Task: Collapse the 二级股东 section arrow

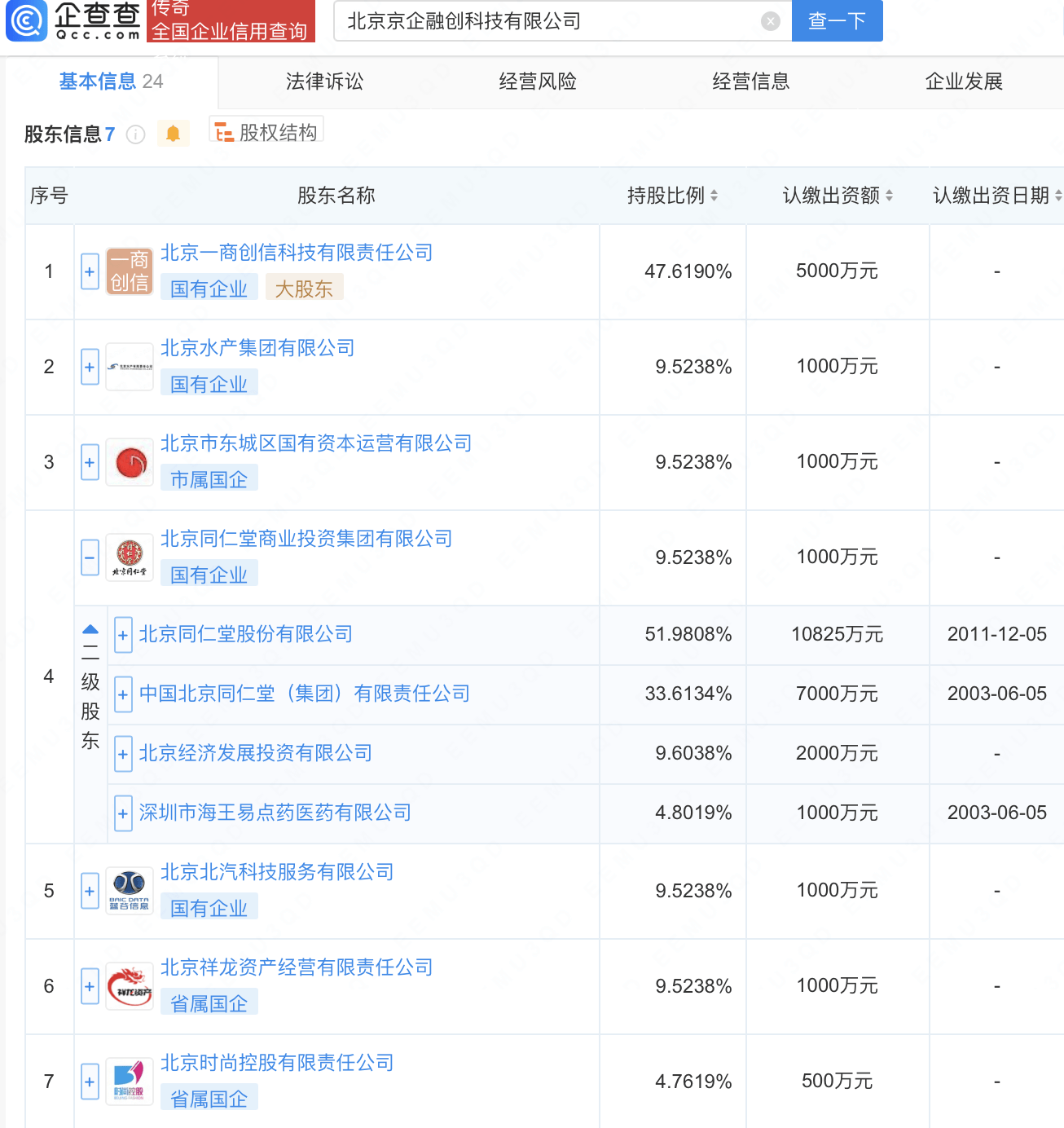Action: point(90,629)
